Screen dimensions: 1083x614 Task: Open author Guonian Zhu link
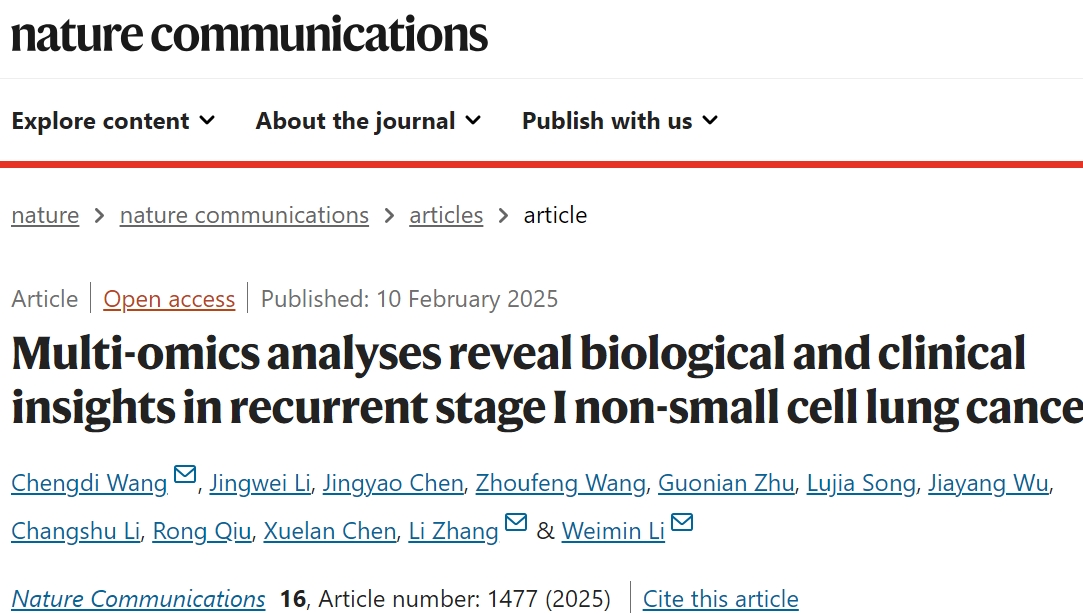click(x=726, y=483)
